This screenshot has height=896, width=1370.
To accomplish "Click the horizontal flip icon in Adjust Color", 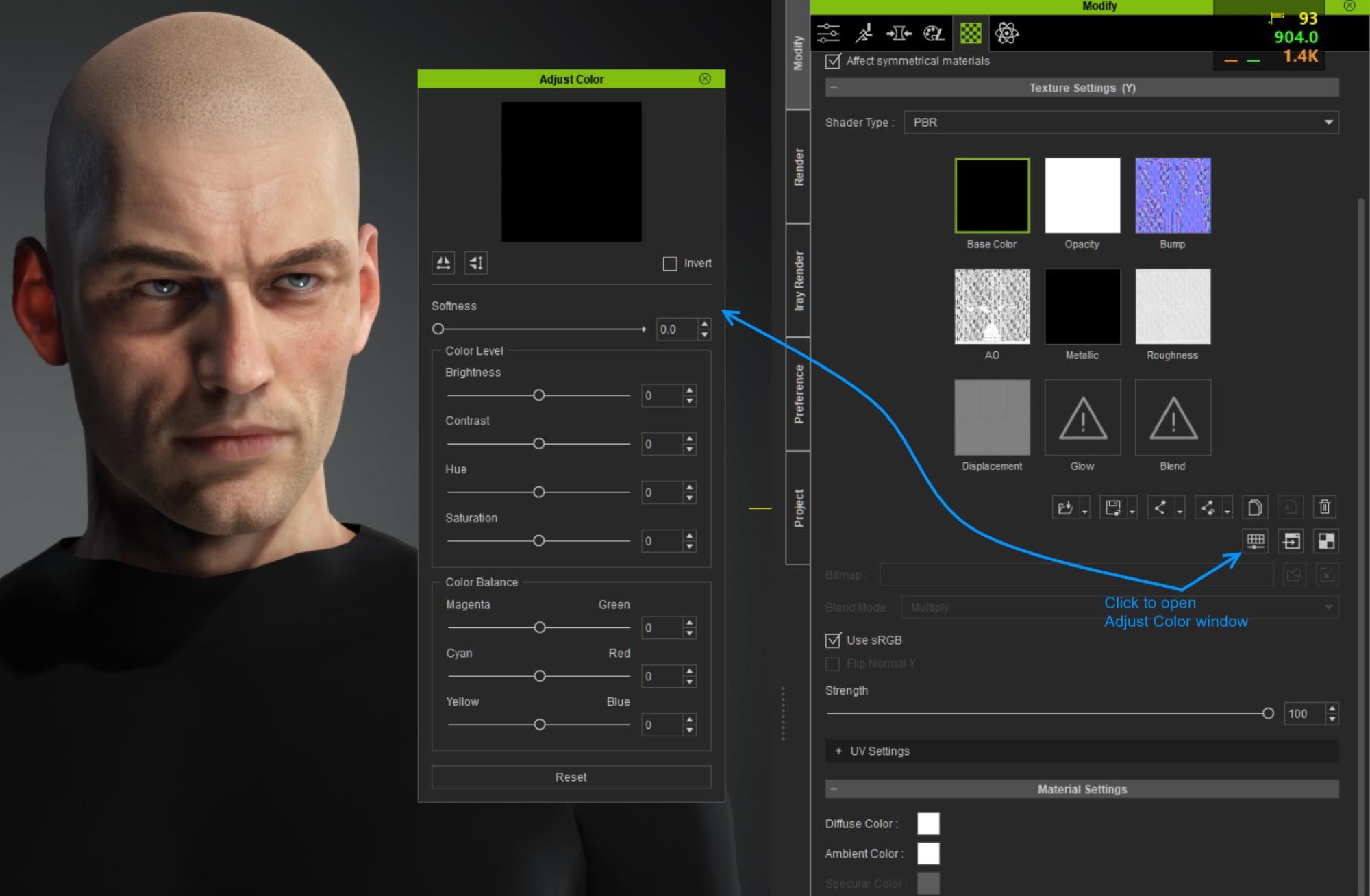I will [x=443, y=263].
